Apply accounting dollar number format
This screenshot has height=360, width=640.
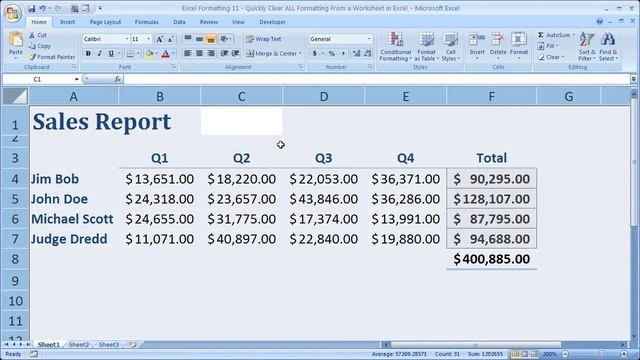coord(314,53)
